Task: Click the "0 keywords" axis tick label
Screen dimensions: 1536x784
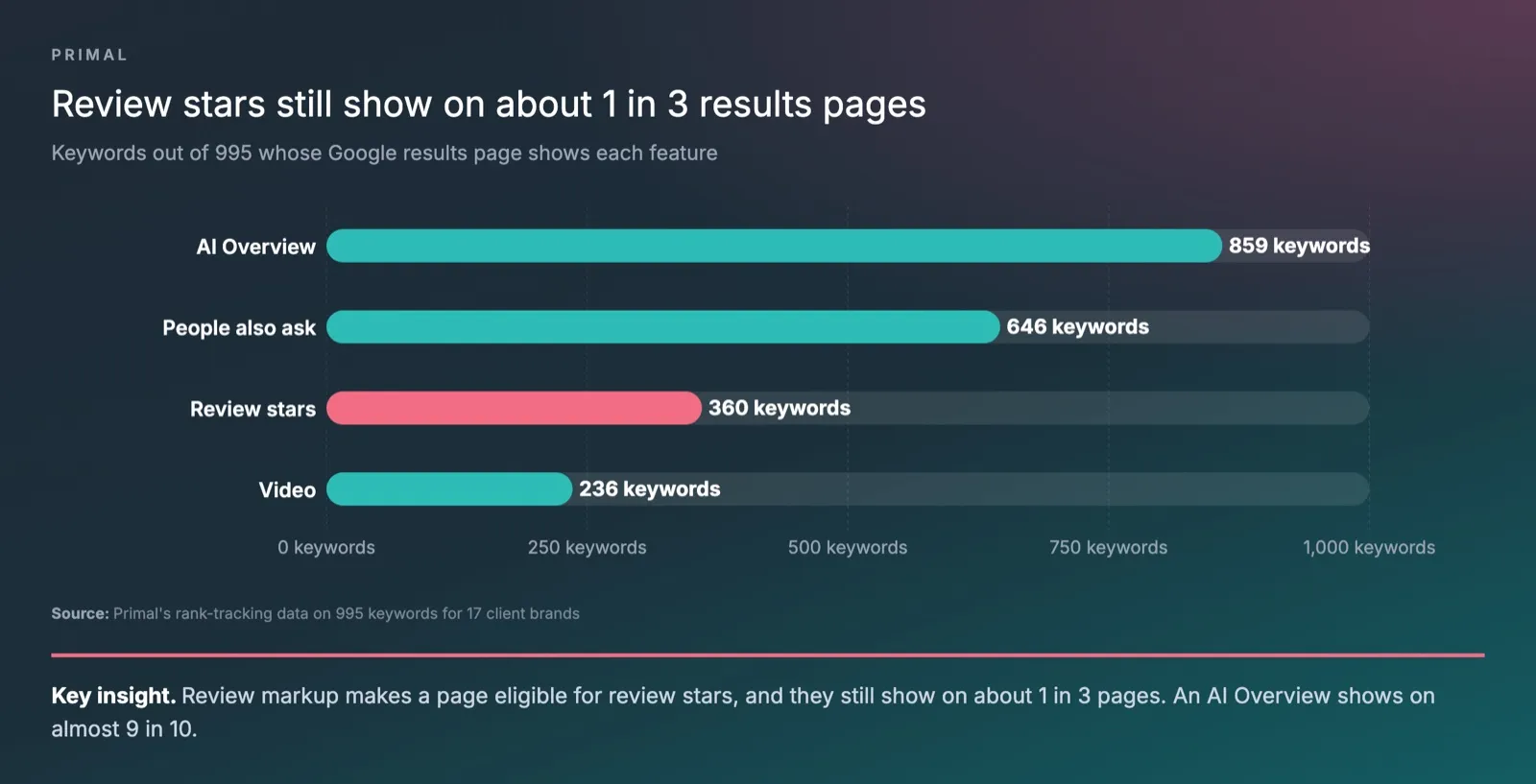Action: pos(326,547)
